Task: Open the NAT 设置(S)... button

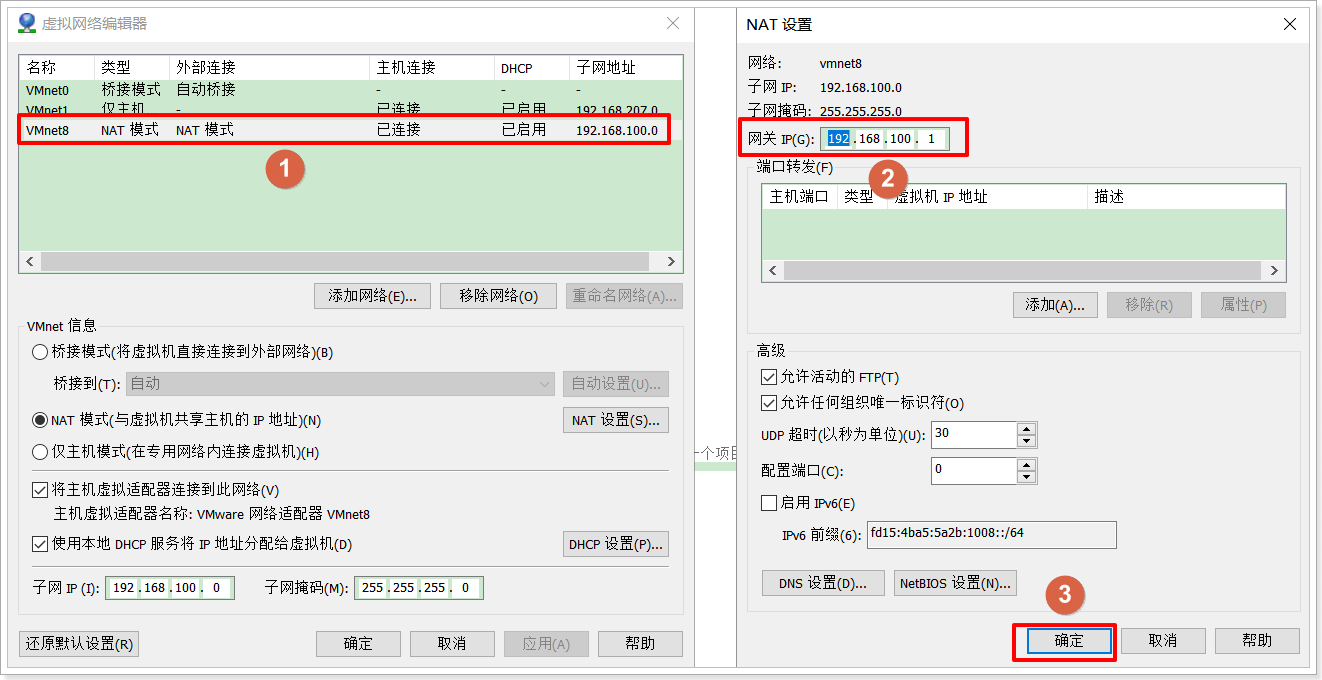Action: 616,420
